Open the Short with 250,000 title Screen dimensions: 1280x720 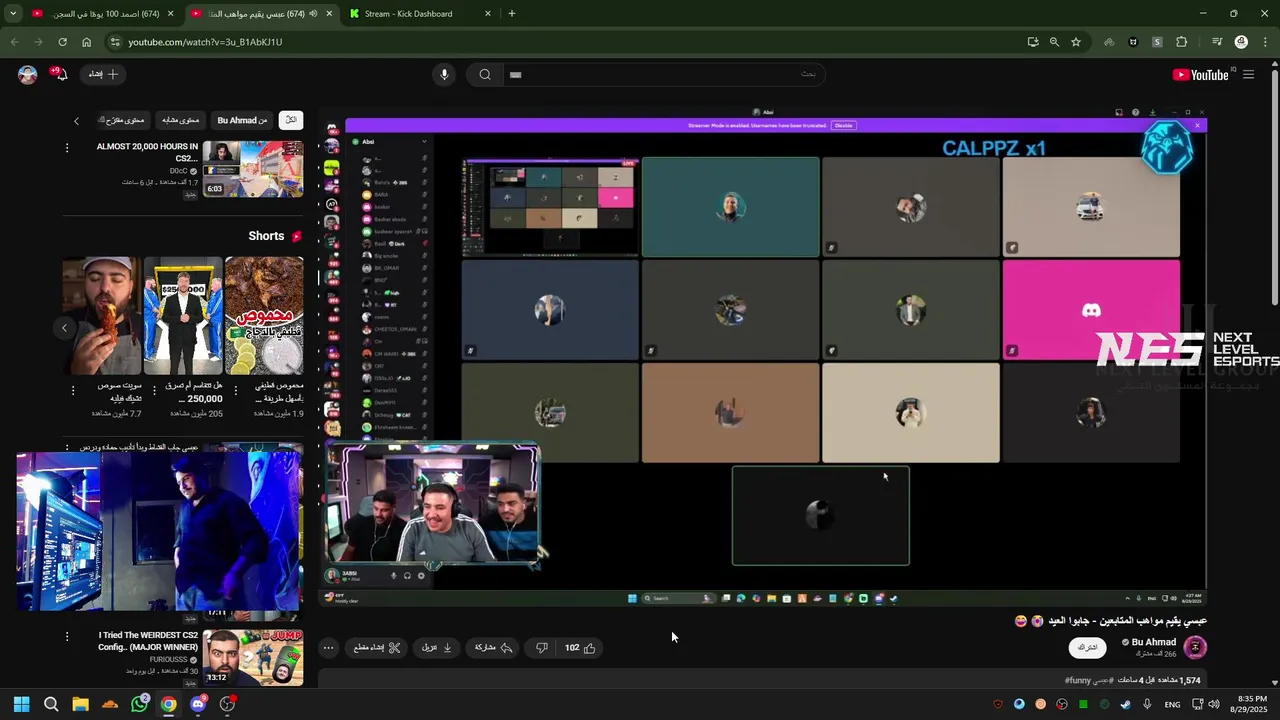tap(183, 315)
